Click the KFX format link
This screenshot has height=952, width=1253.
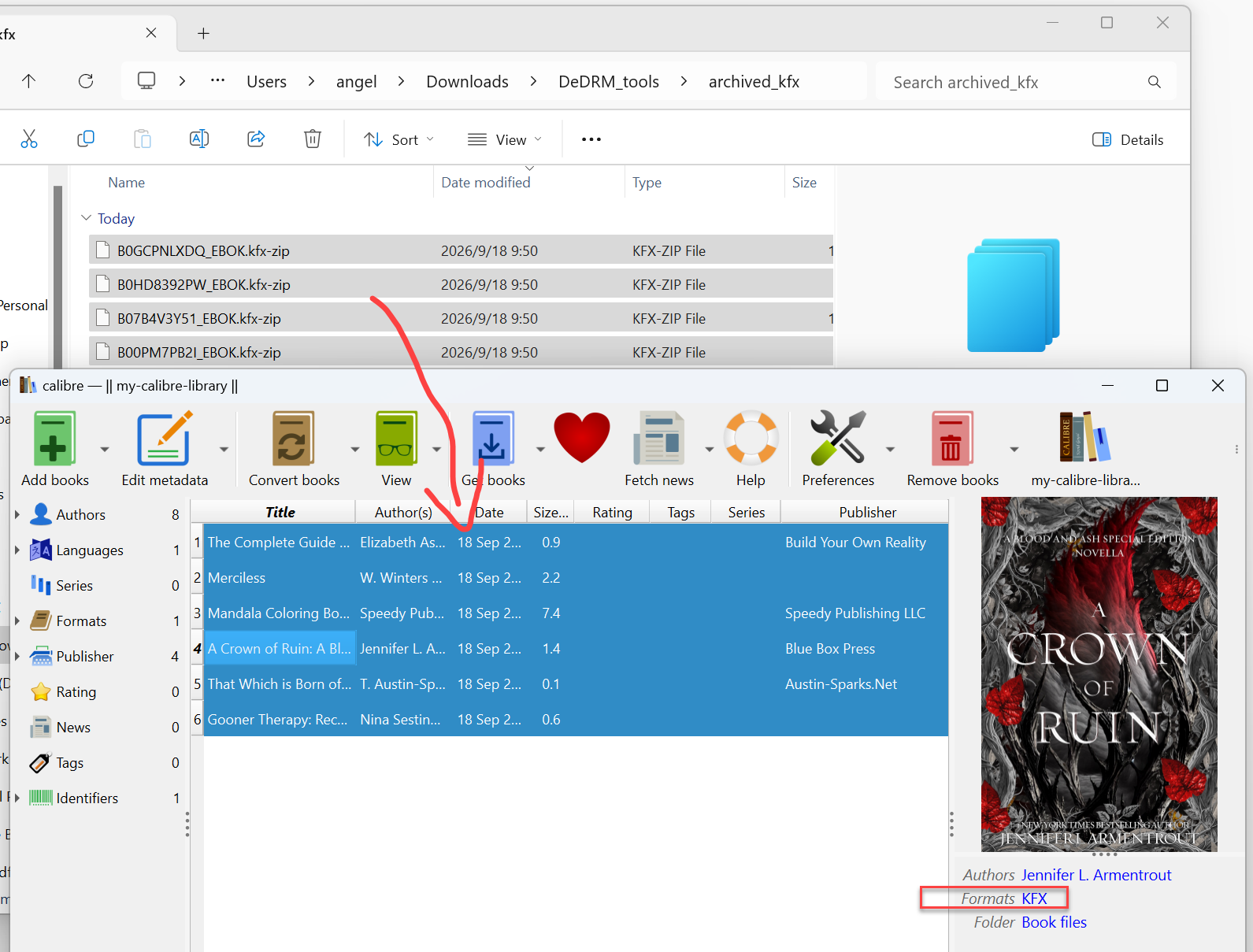(1034, 898)
